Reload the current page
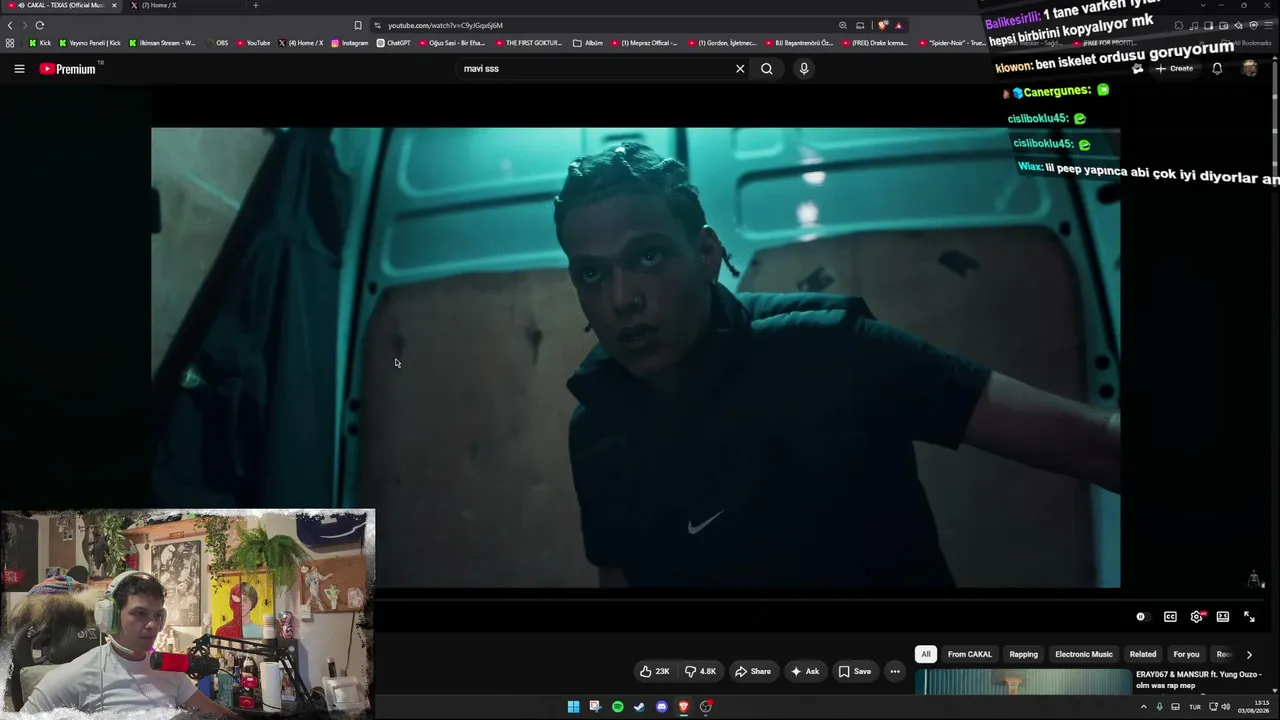The width and height of the screenshot is (1280, 720). 40,25
